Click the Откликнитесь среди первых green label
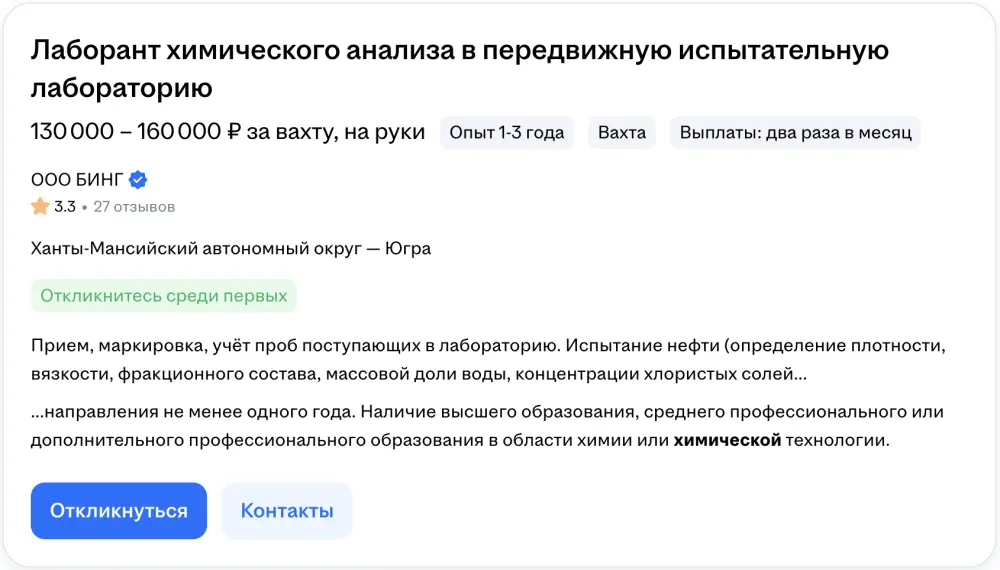1000x570 pixels. [x=164, y=296]
